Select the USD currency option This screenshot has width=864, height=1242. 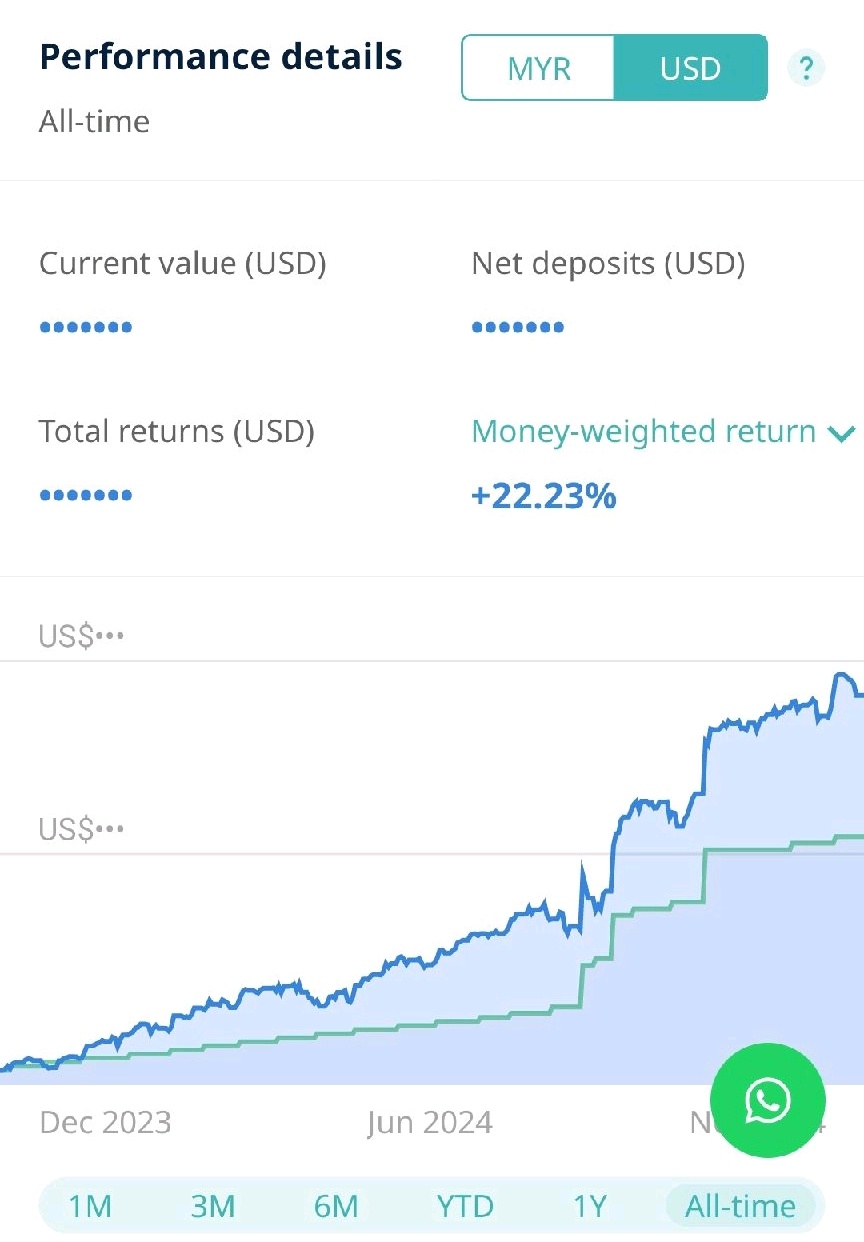coord(690,68)
